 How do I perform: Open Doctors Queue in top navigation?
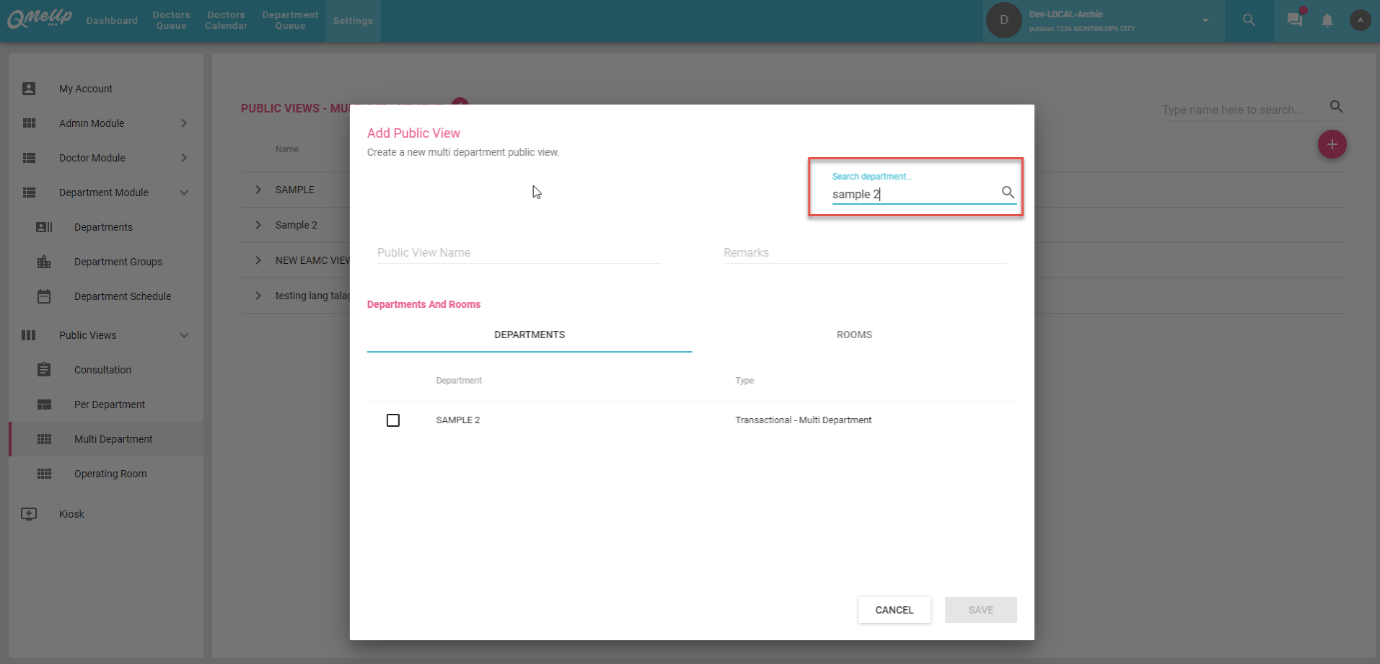pos(171,20)
